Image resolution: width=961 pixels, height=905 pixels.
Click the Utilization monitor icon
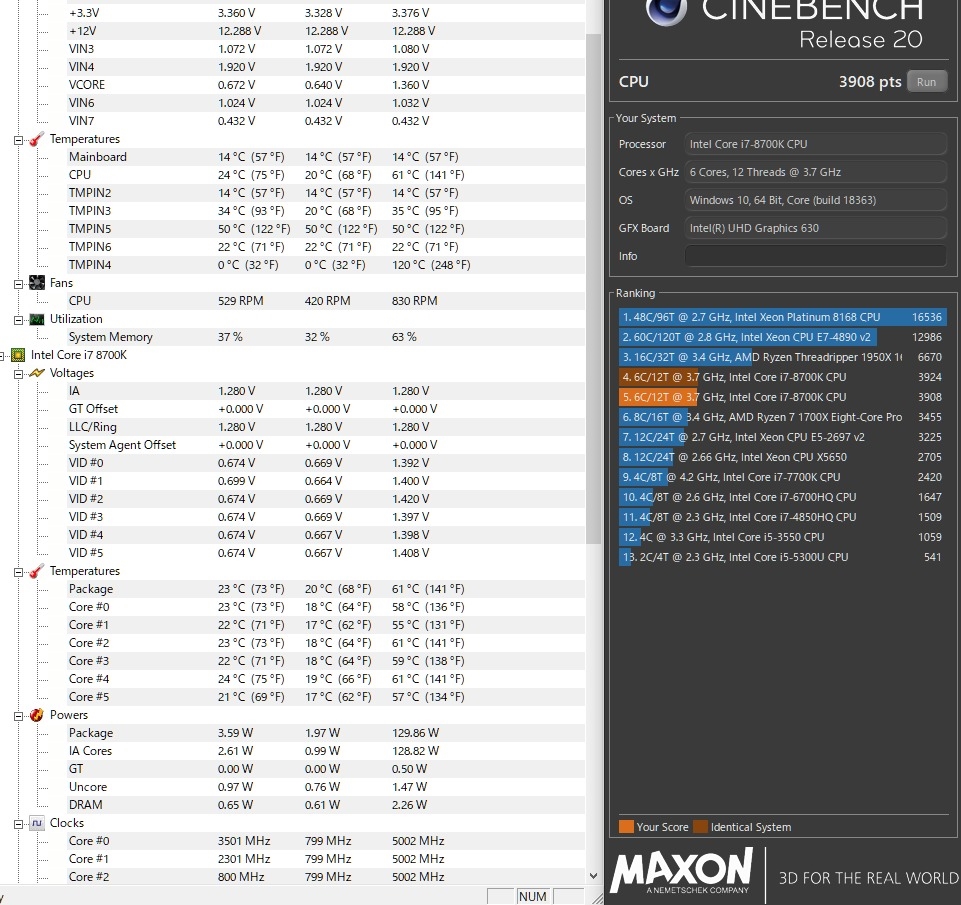click(x=37, y=319)
